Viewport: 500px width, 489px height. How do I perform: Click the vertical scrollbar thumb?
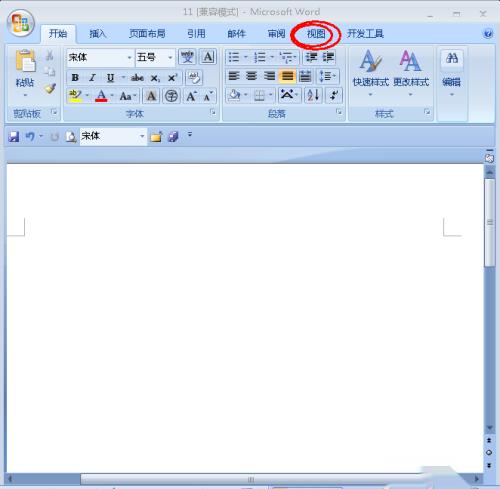tap(490, 222)
